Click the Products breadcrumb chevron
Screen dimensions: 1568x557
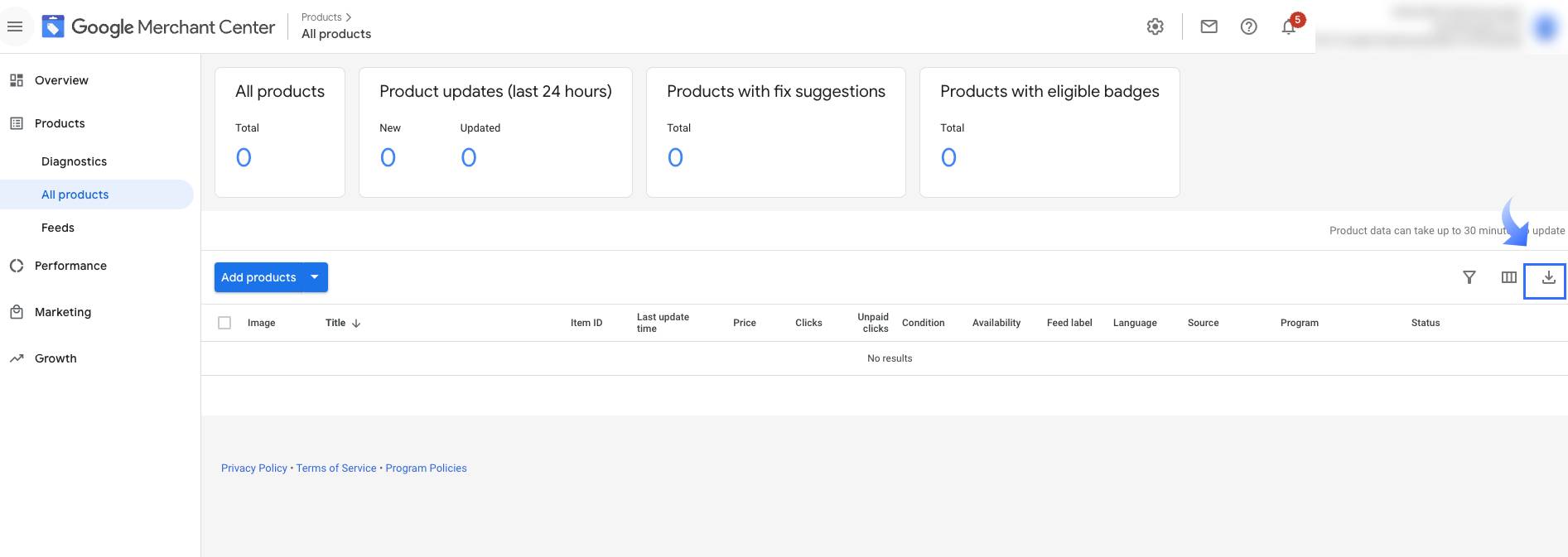click(349, 17)
